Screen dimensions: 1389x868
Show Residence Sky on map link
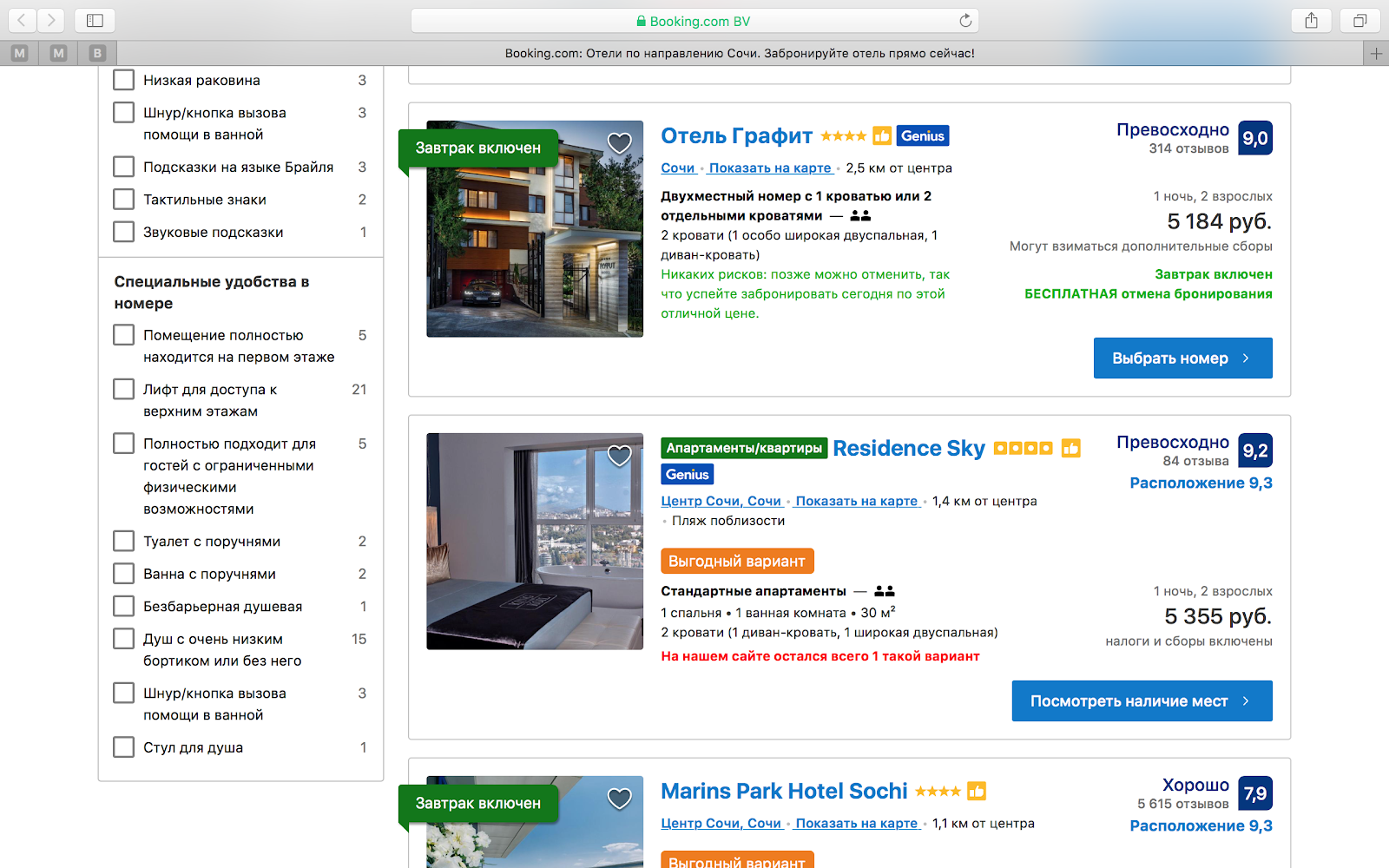pos(858,502)
